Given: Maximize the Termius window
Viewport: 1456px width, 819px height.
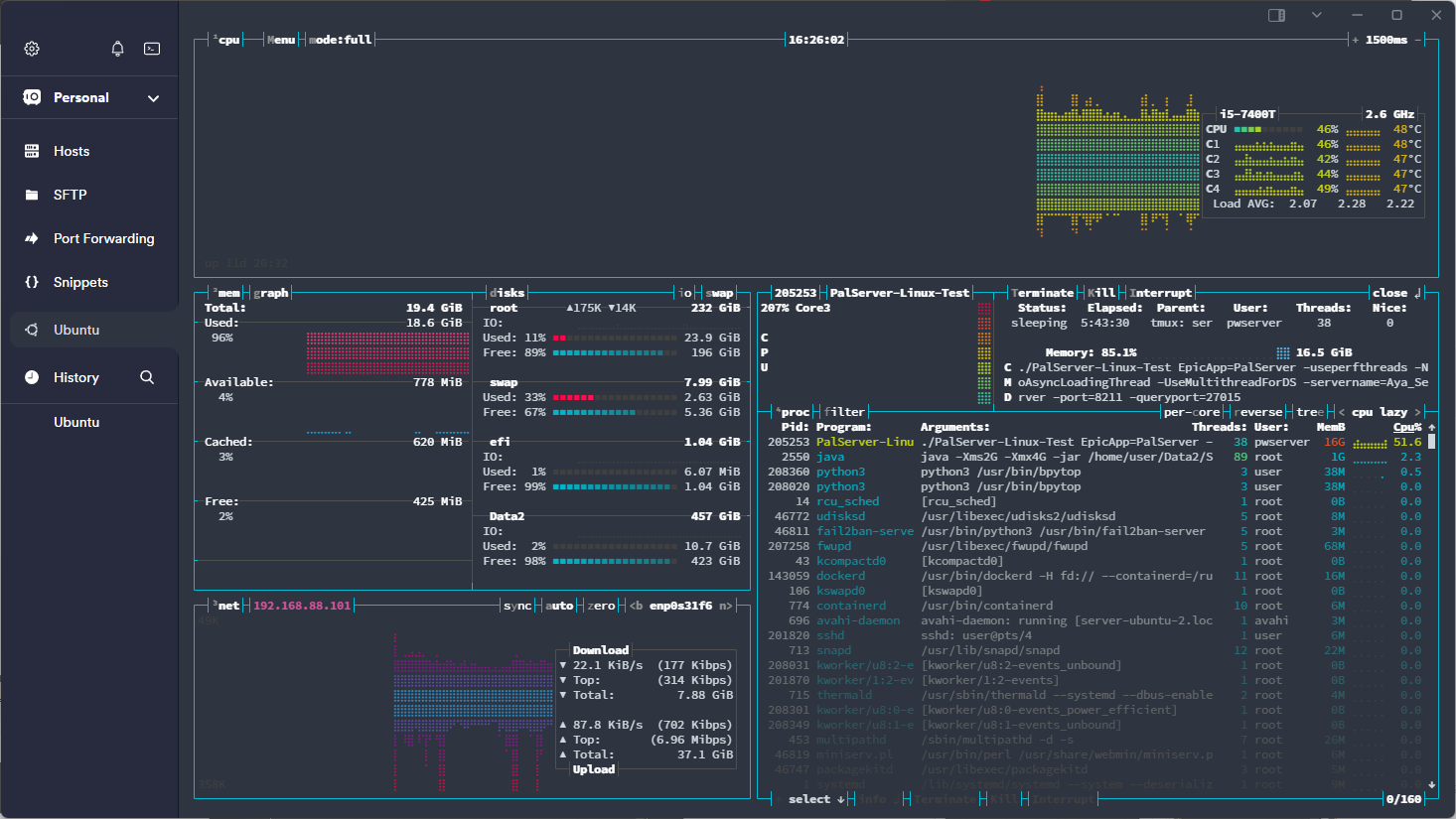Looking at the screenshot, I should tap(1396, 15).
